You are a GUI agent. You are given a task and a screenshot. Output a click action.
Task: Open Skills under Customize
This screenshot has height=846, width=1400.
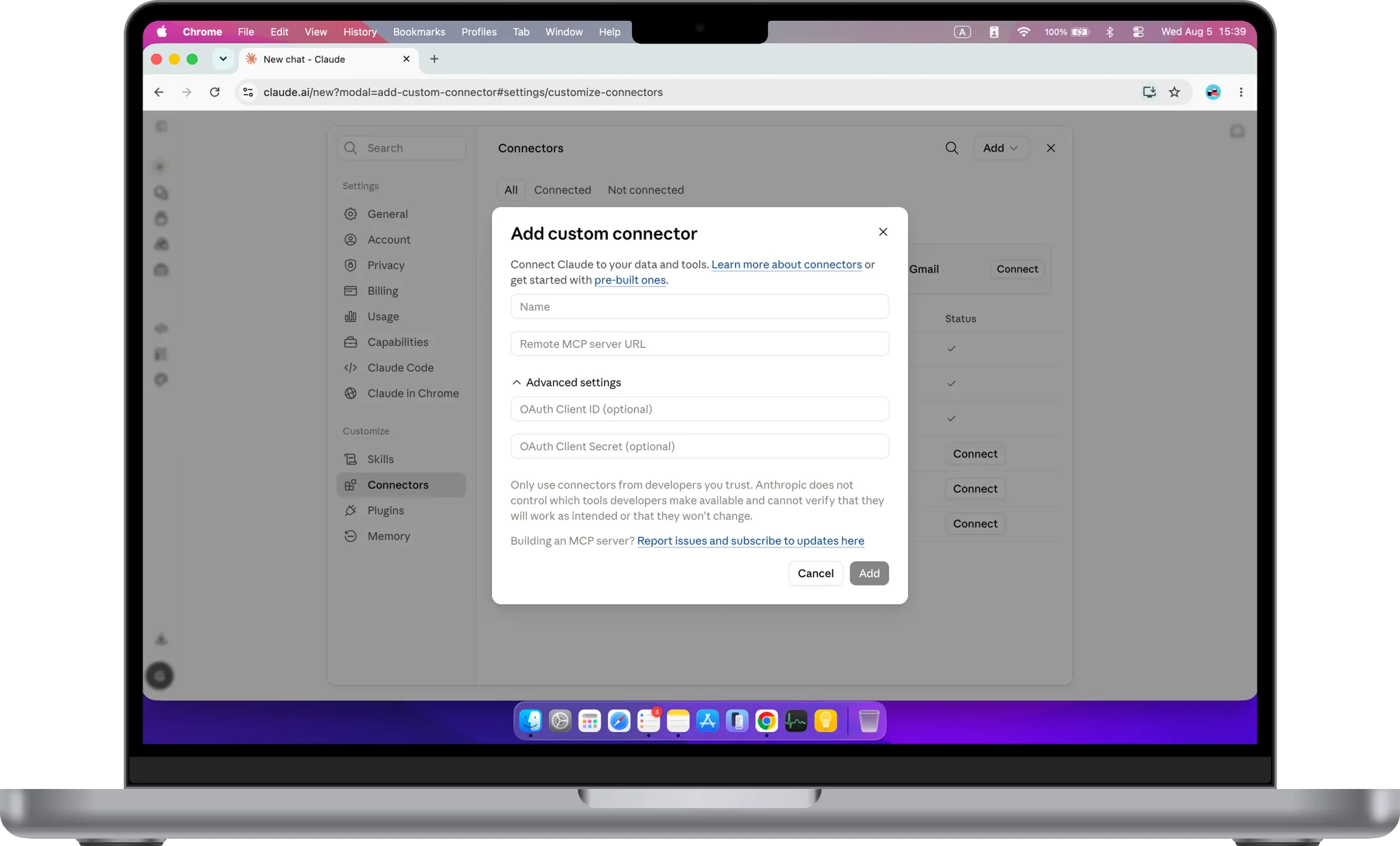click(x=401, y=459)
